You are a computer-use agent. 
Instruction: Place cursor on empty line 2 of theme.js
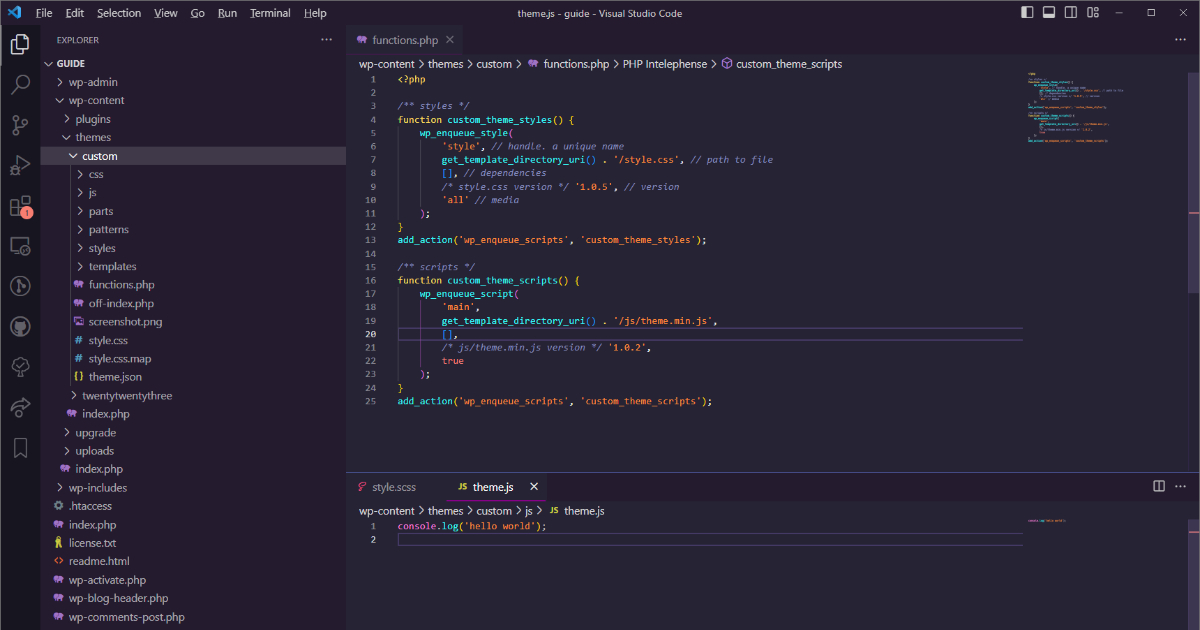710,540
